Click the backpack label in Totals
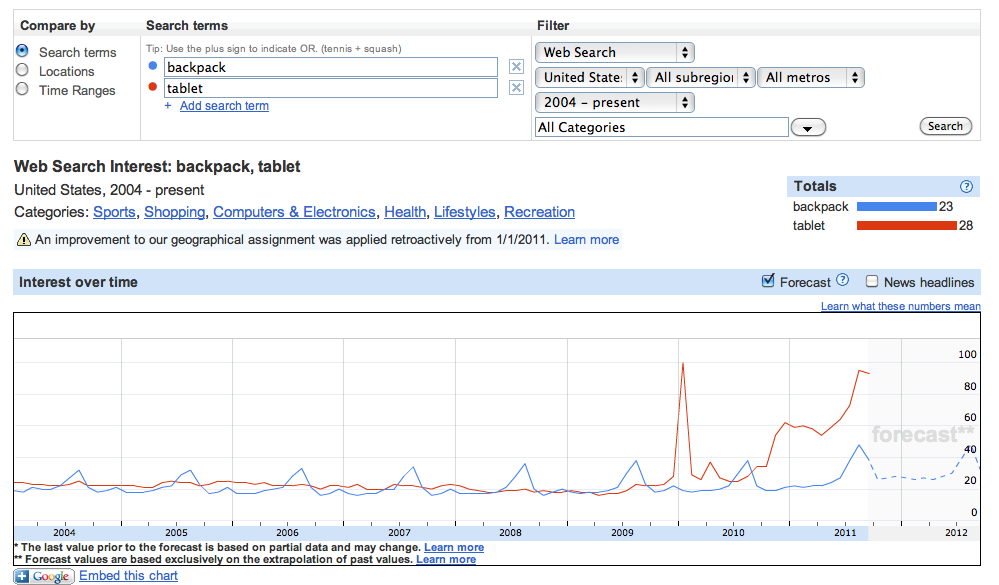999x585 pixels. 821,206
